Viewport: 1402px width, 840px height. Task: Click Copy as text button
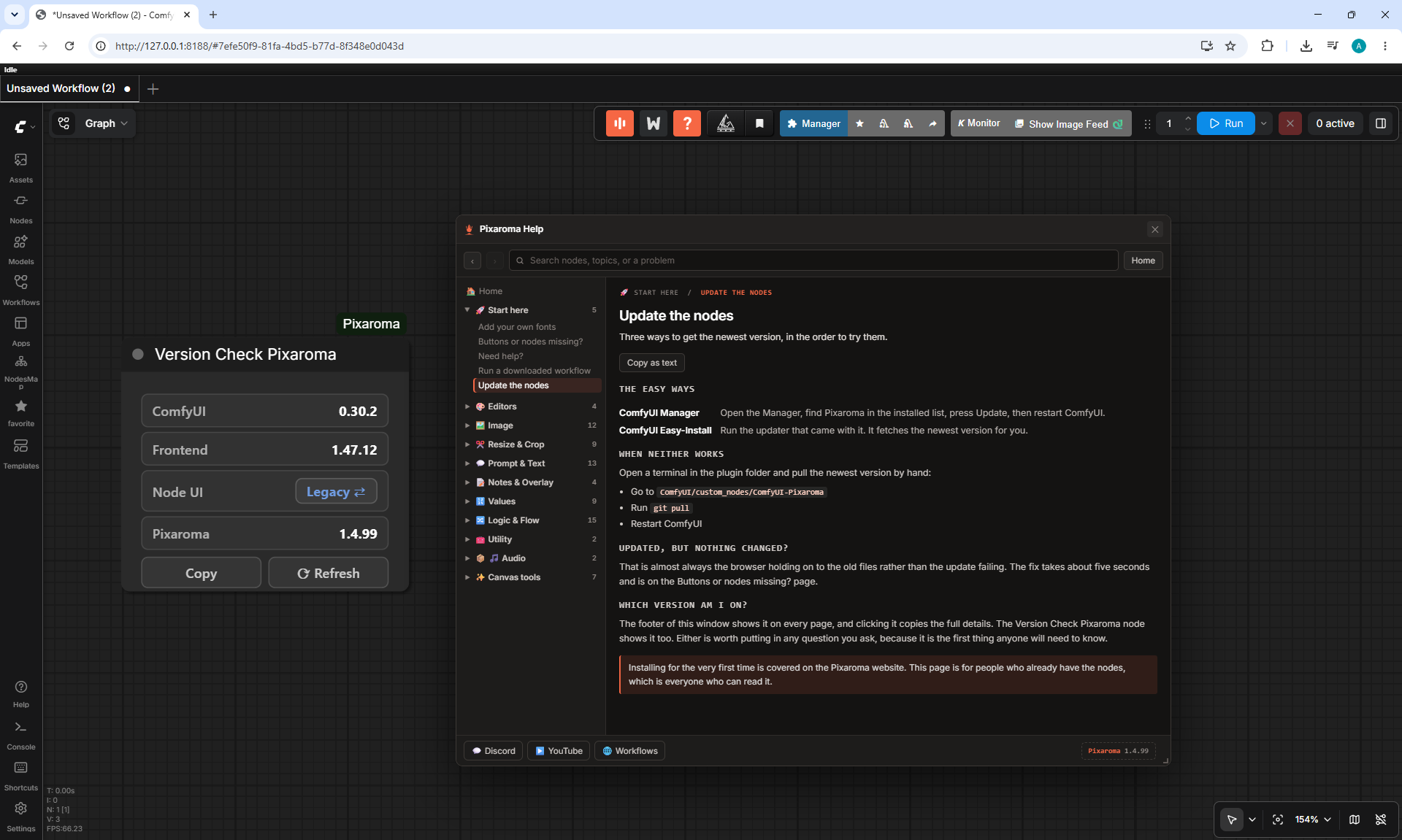(x=651, y=363)
